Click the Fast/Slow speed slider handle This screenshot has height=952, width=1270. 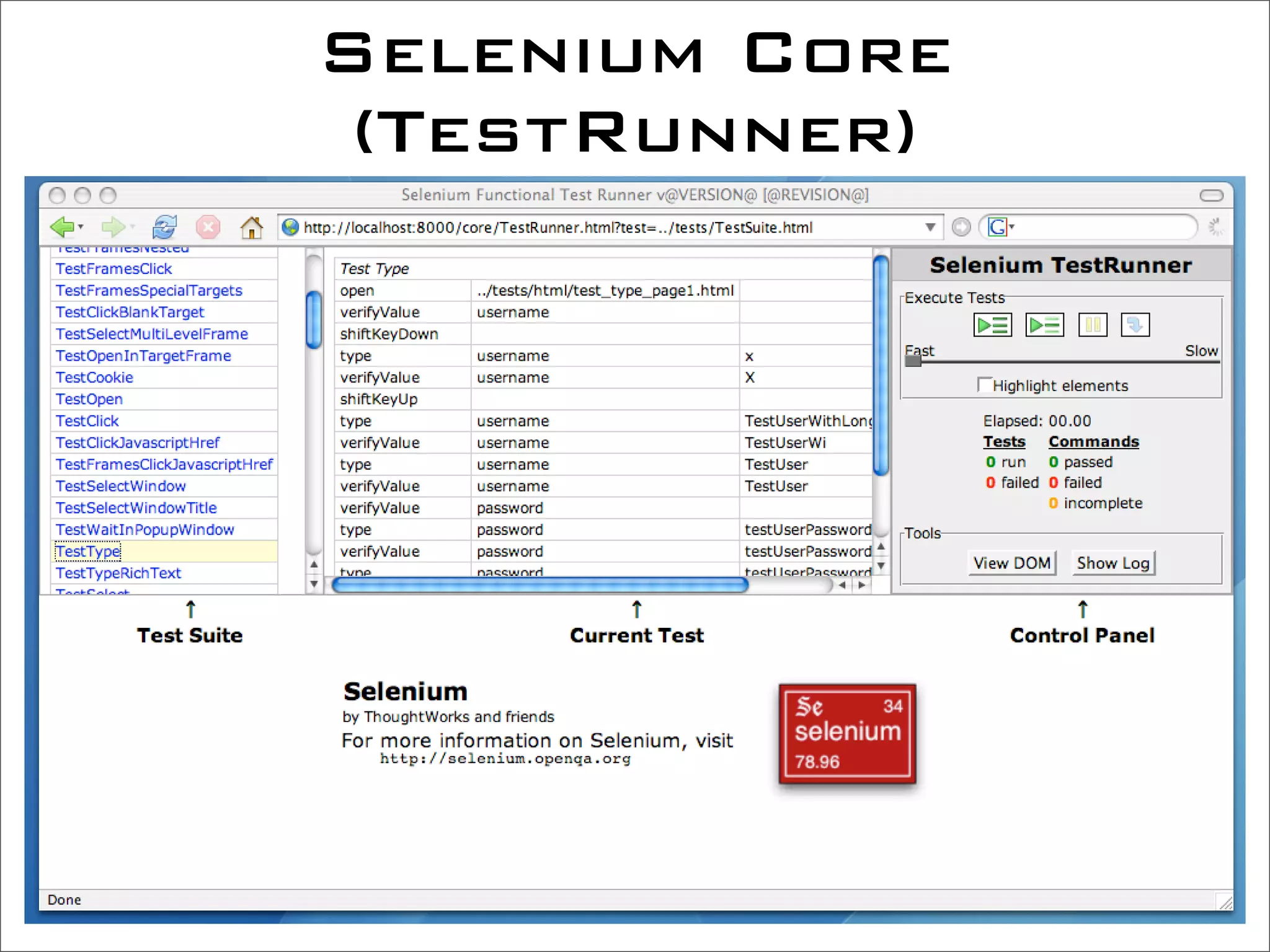click(913, 361)
